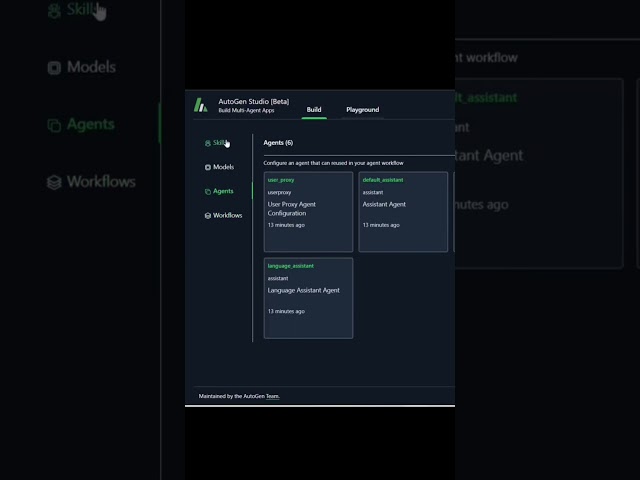Switch to the Build tab
Screen dimensions: 640x480
(x=314, y=109)
